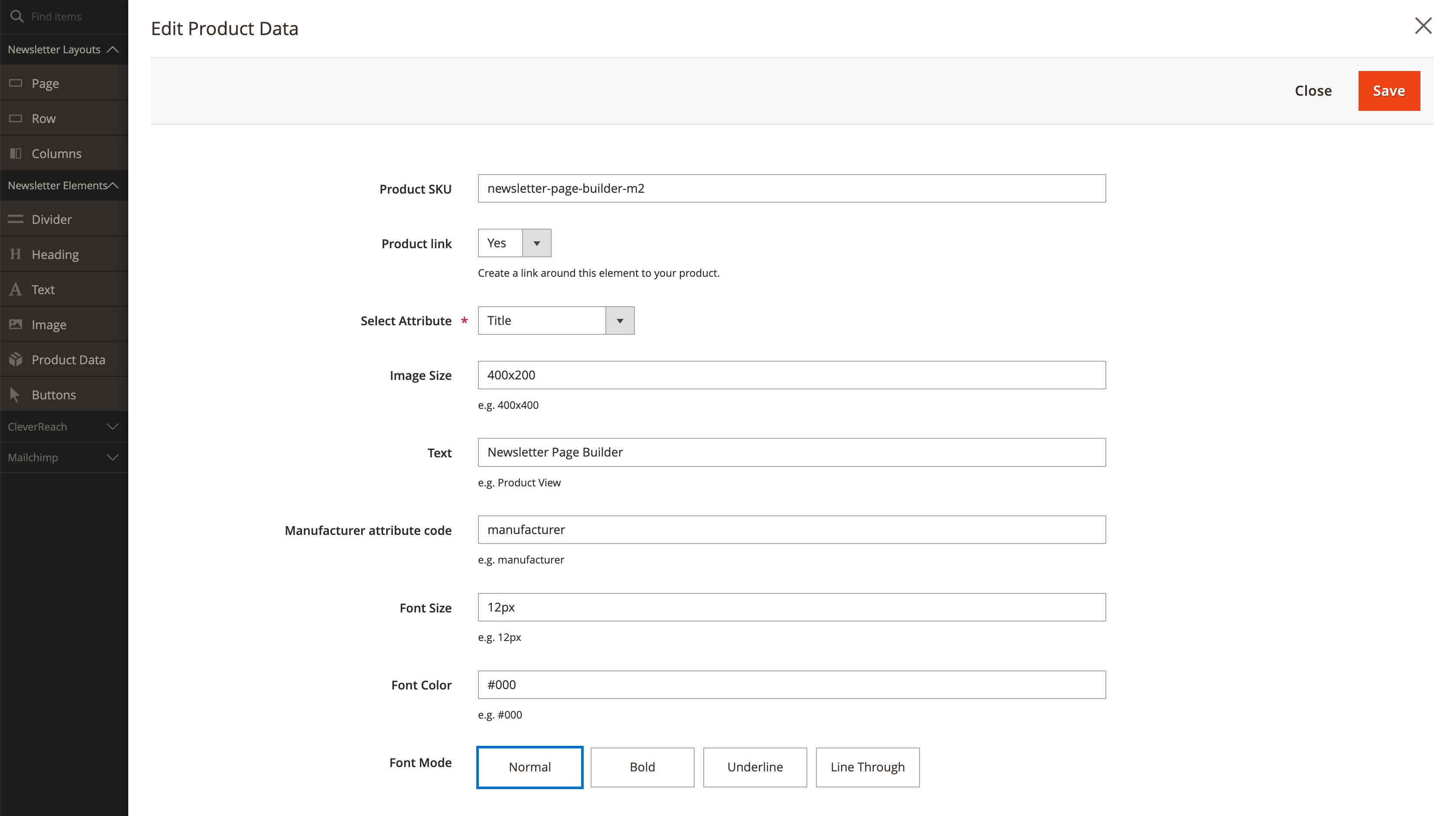
Task: Select the Page layout icon
Action: pyautogui.click(x=16, y=83)
